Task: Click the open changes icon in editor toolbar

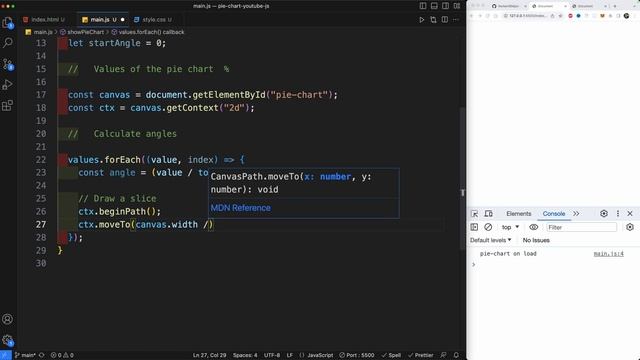Action: 433,20
